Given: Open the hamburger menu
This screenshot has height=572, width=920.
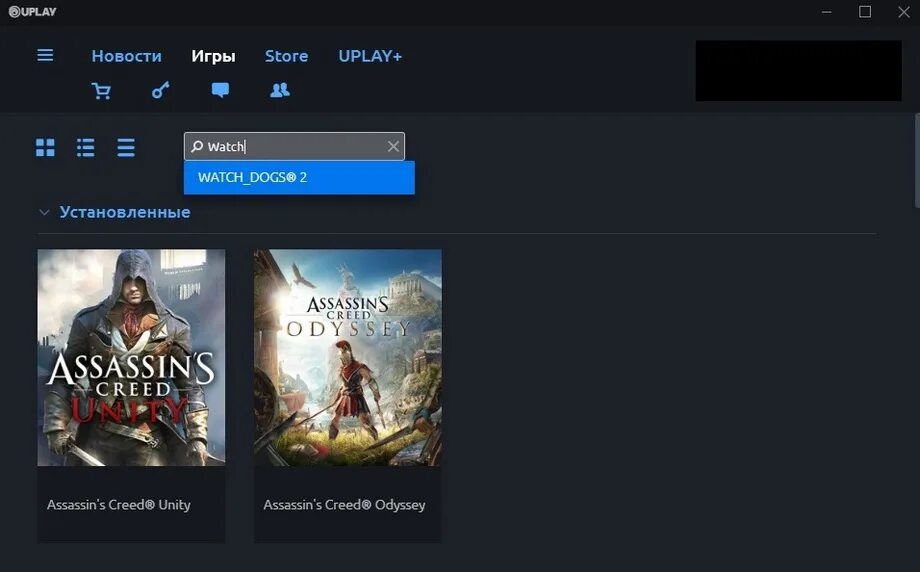Looking at the screenshot, I should pos(45,55).
